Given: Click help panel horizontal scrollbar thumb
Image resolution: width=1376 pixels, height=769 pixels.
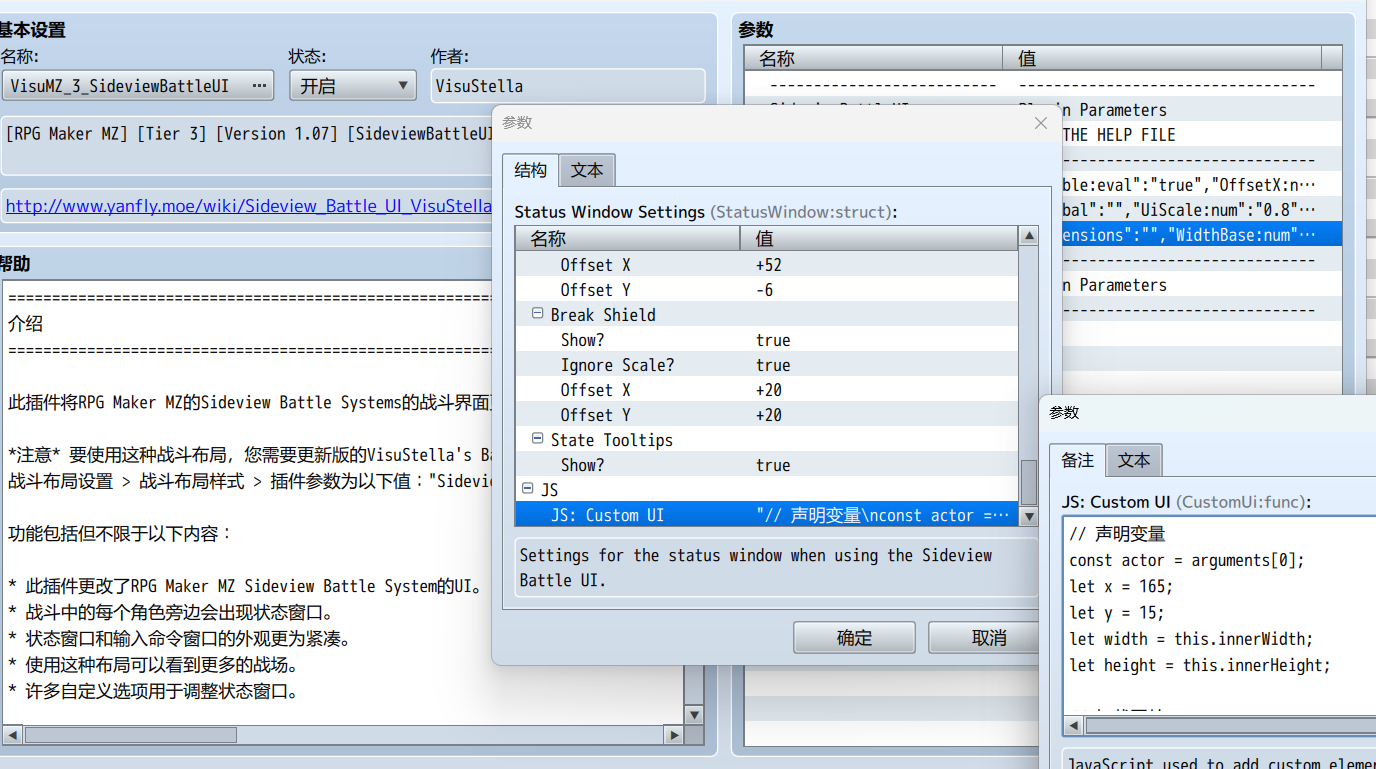Looking at the screenshot, I should pos(131,735).
